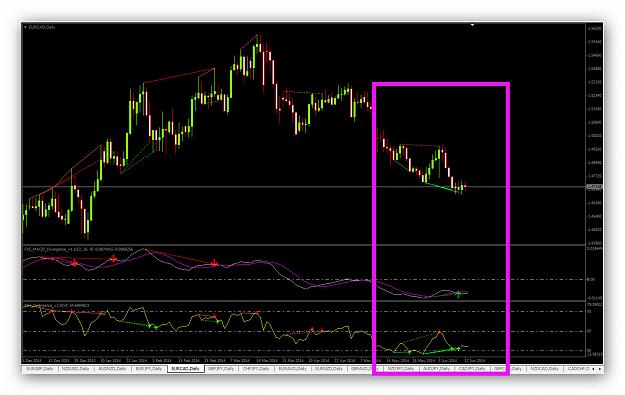
Task: Switch to the EURNZD,Daily chart tab
Action: [329, 369]
